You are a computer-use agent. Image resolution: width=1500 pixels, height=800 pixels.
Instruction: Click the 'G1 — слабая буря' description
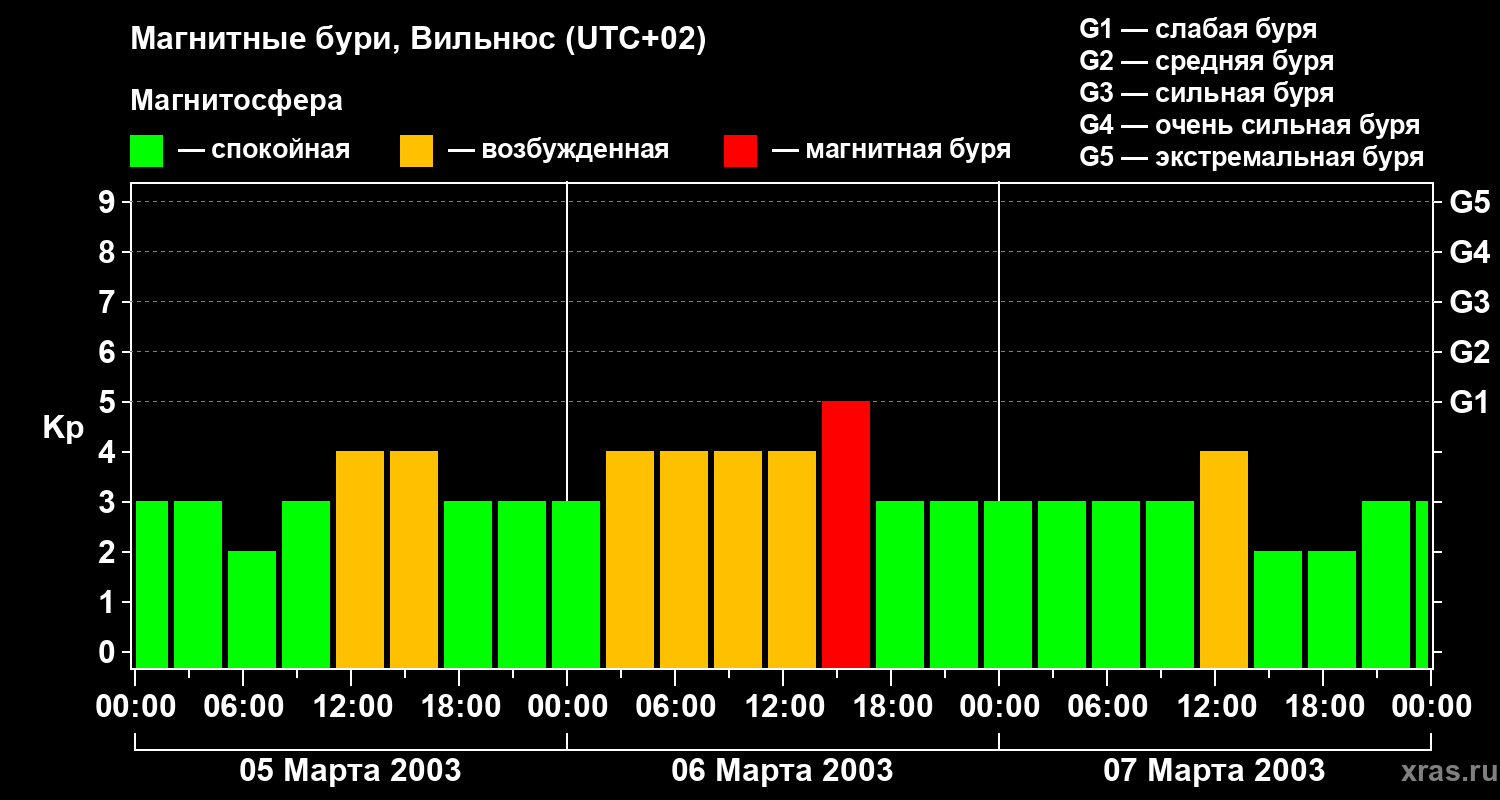click(1198, 29)
